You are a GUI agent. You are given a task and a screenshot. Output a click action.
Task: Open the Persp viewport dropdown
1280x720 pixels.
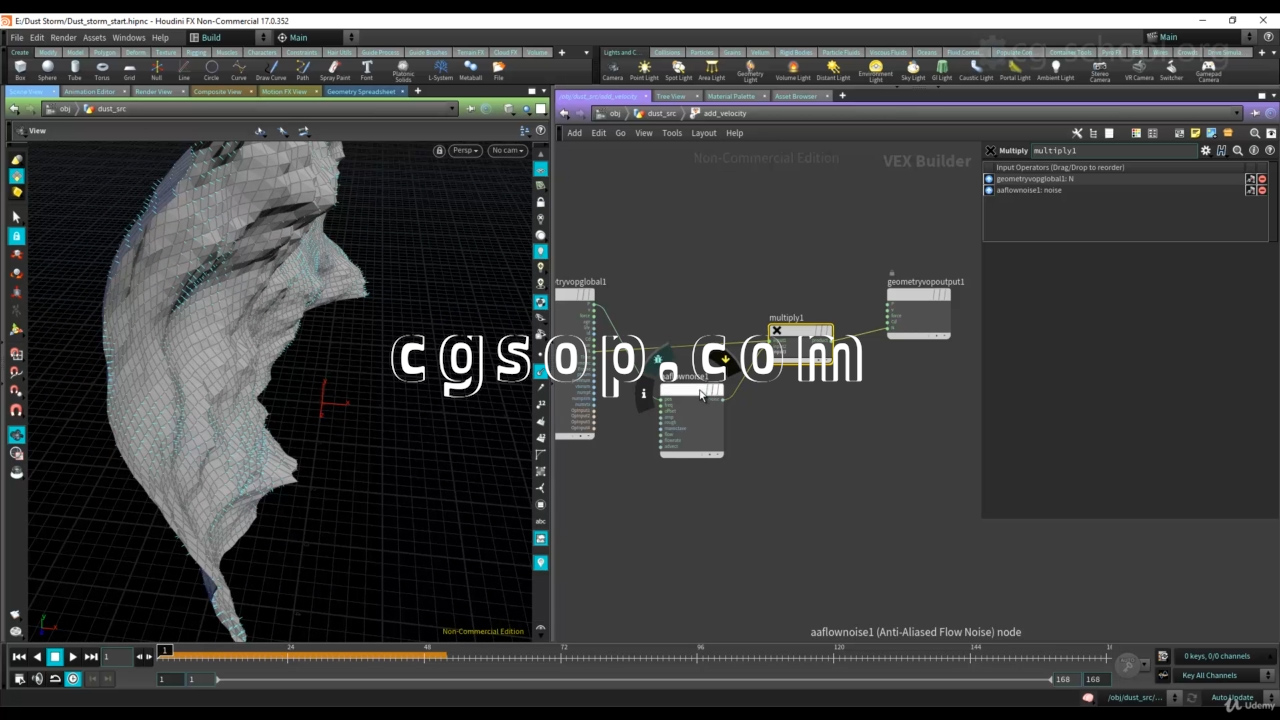click(466, 151)
